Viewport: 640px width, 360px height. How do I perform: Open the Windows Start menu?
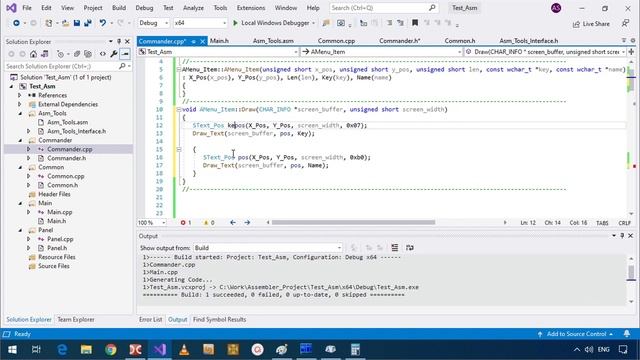point(12,350)
